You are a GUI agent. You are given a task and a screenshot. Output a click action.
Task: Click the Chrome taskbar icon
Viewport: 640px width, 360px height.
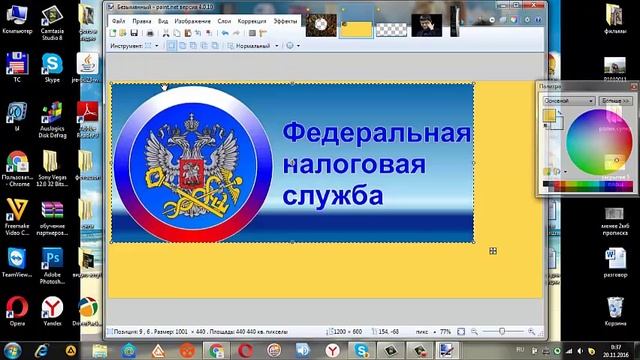click(x=216, y=350)
